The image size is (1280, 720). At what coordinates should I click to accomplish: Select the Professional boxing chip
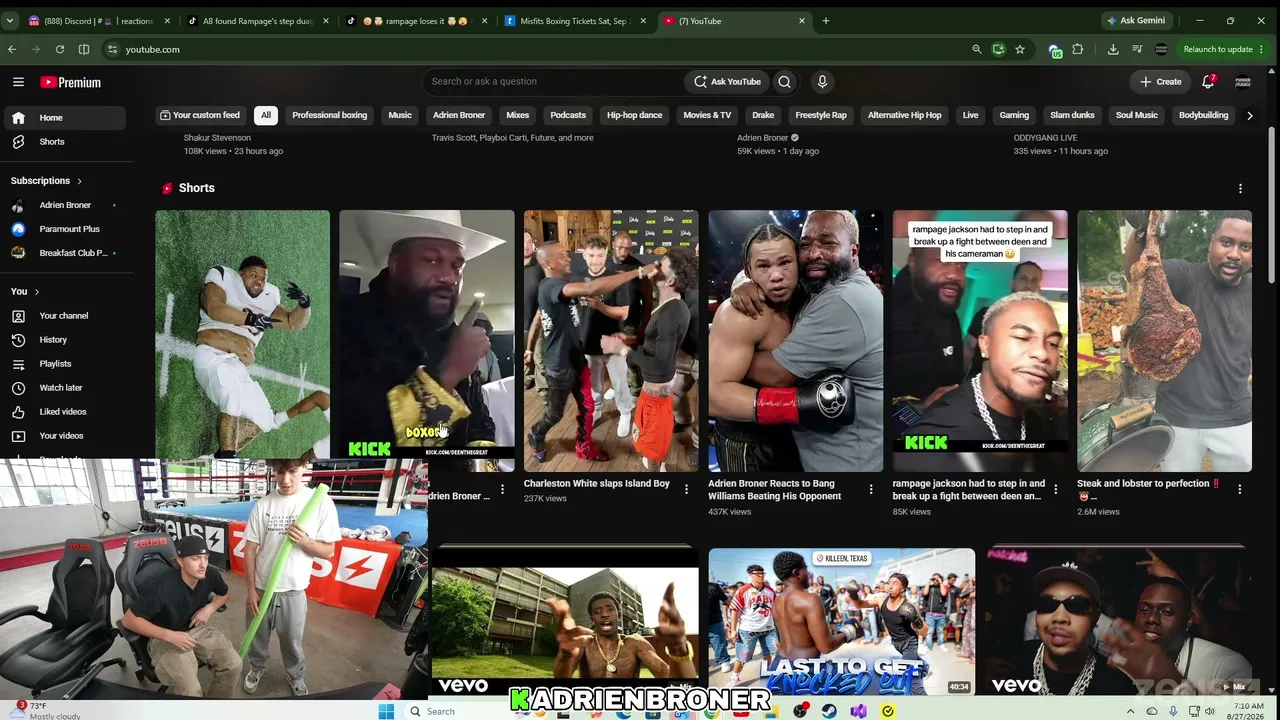coord(329,115)
